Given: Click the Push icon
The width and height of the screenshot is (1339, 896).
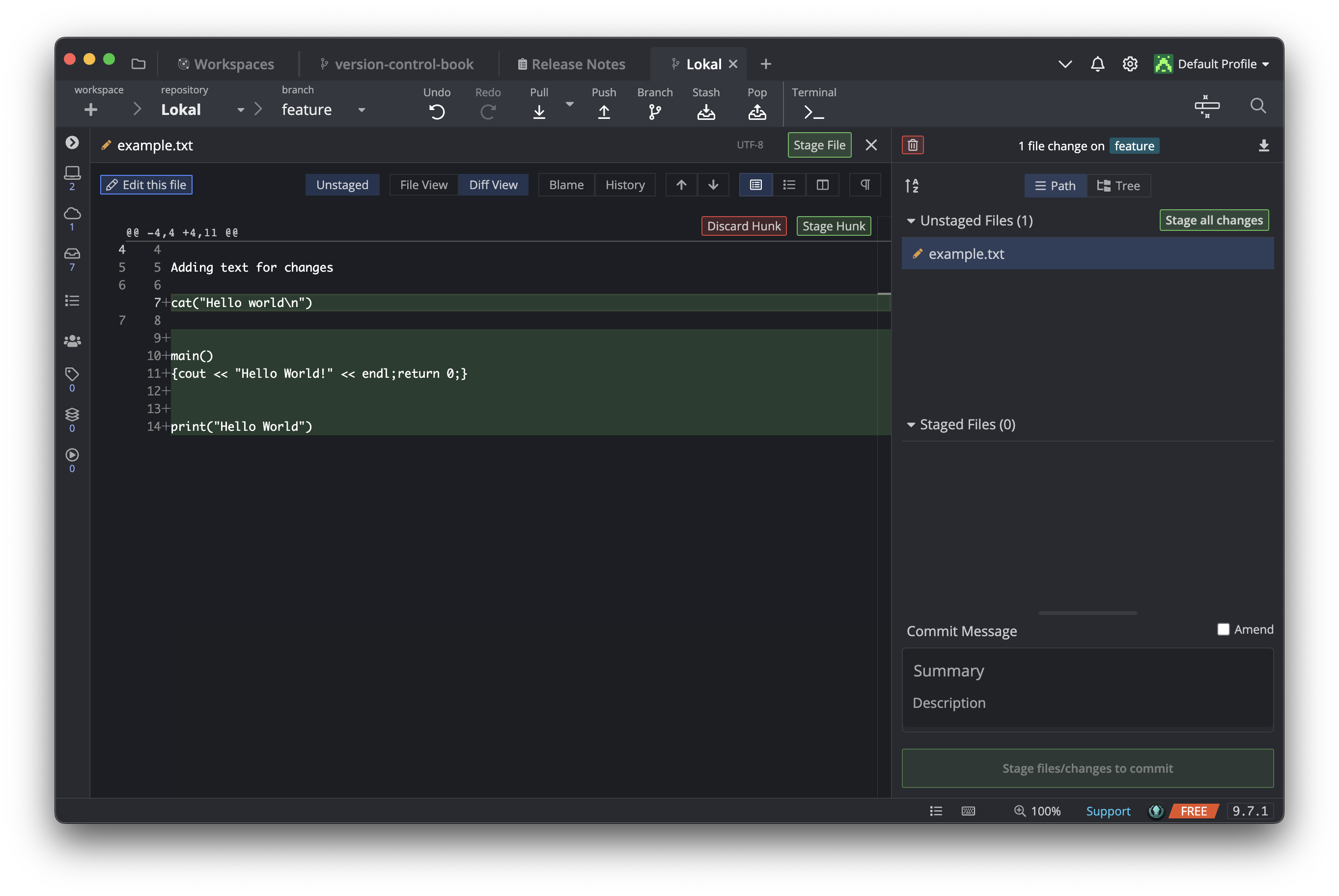Looking at the screenshot, I should [603, 112].
